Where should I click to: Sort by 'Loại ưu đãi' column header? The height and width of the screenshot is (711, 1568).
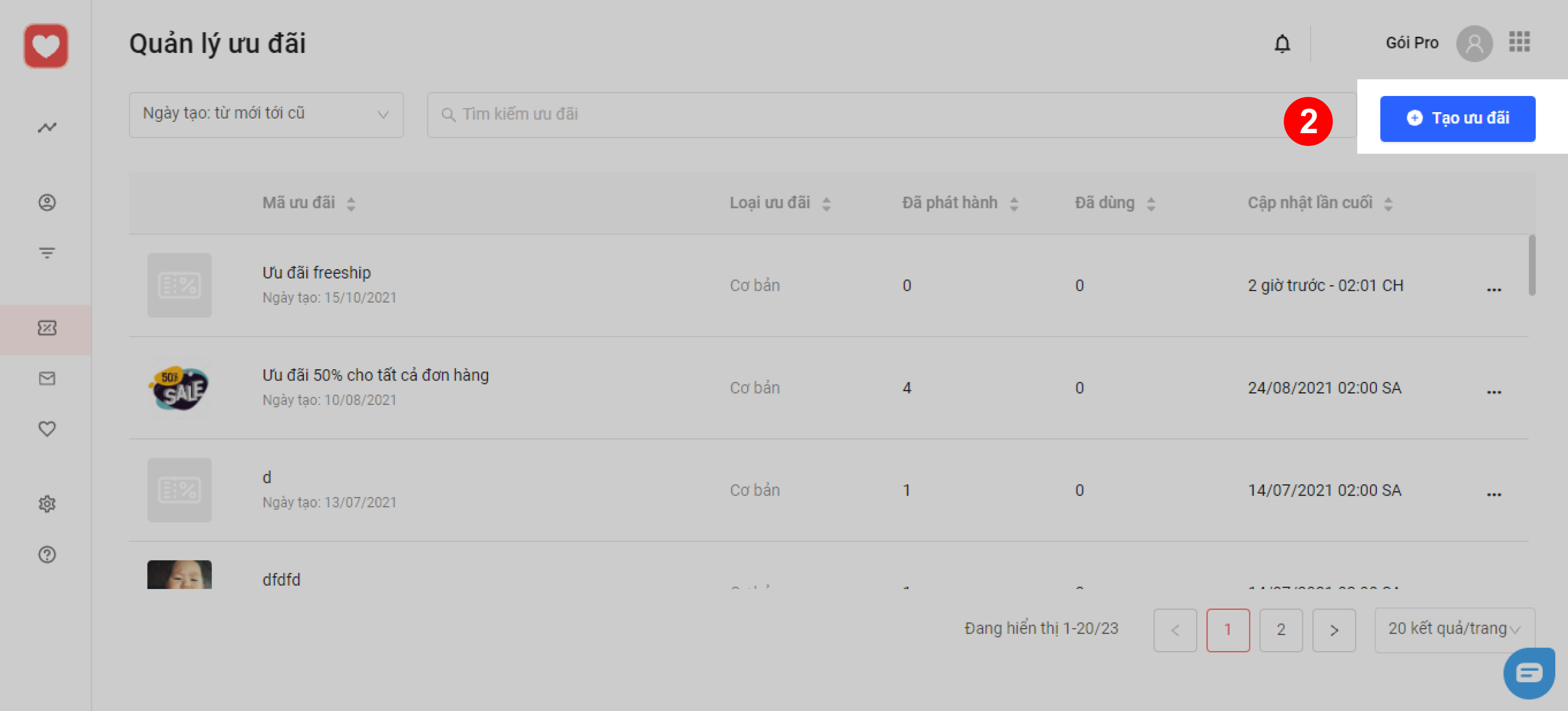780,203
